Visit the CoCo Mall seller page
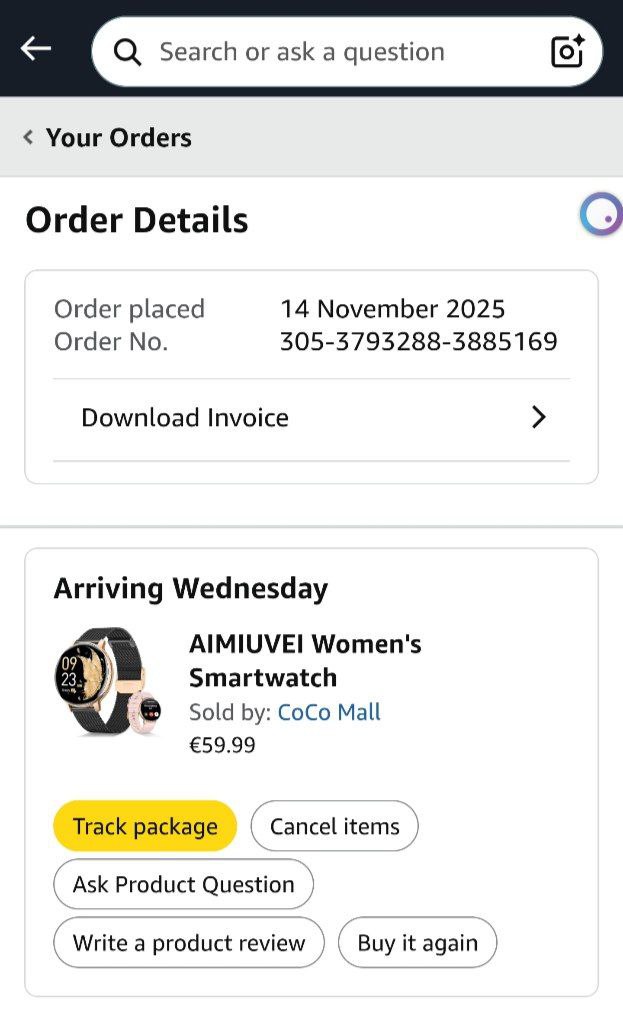This screenshot has height=1013, width=623. 329,712
